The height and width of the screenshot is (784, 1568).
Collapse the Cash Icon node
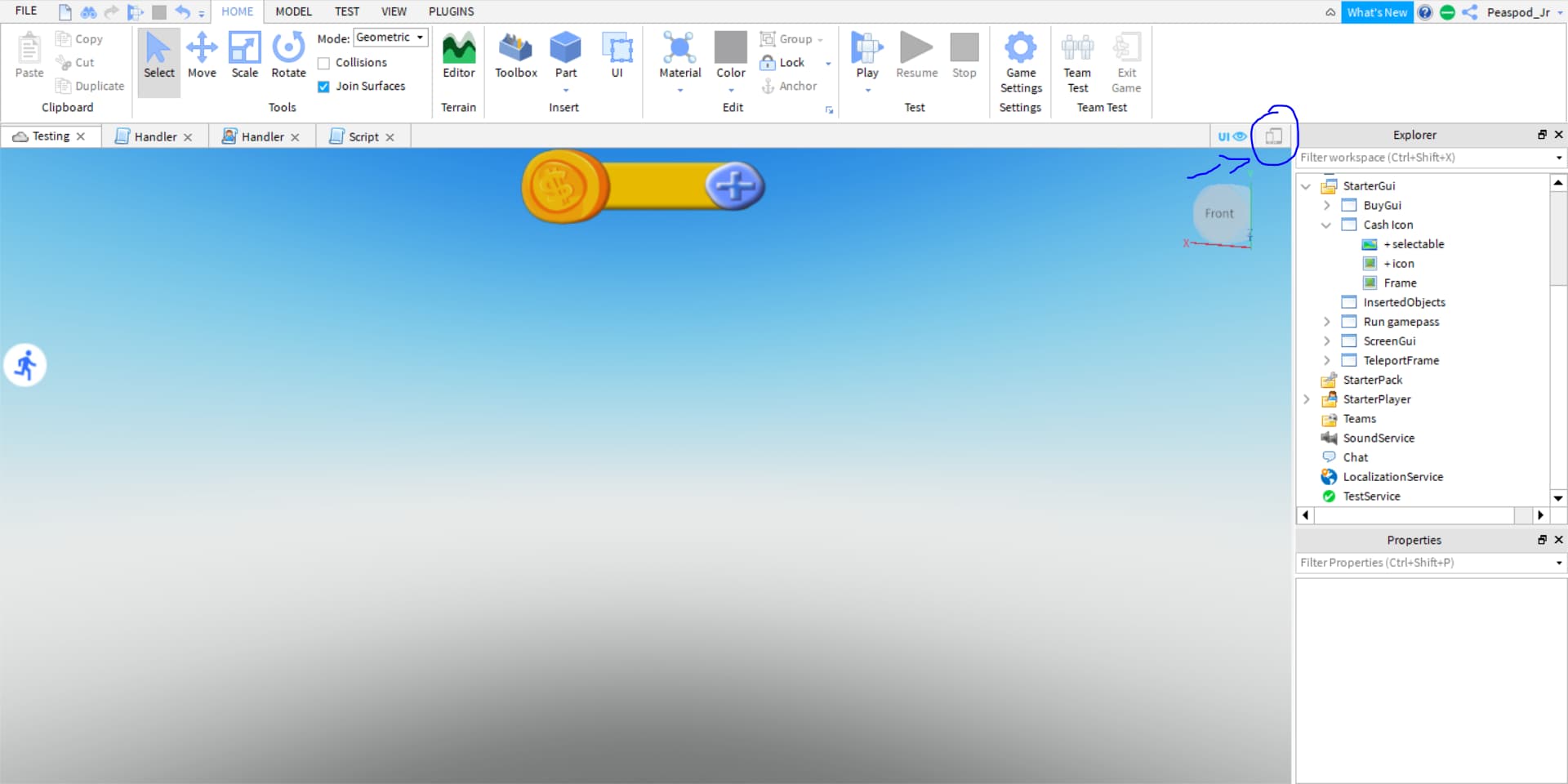point(1326,225)
